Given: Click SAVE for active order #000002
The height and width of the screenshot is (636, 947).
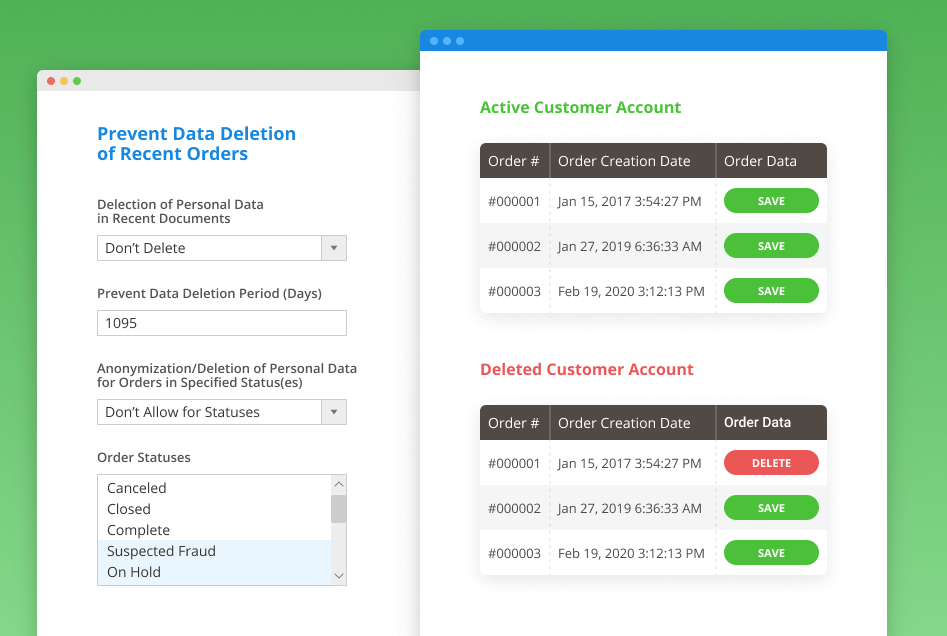Looking at the screenshot, I should [771, 246].
